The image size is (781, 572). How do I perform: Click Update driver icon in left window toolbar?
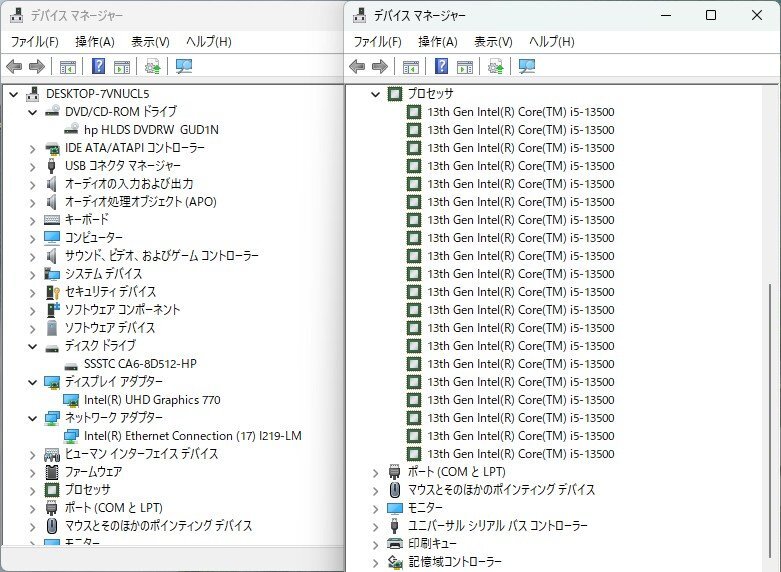[152, 66]
